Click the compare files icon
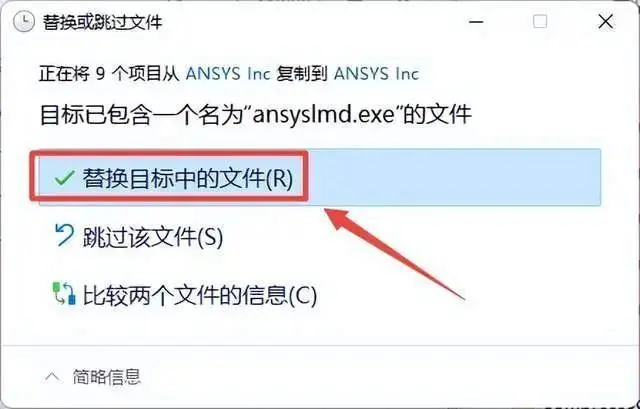This screenshot has height=409, width=640. pos(64,294)
